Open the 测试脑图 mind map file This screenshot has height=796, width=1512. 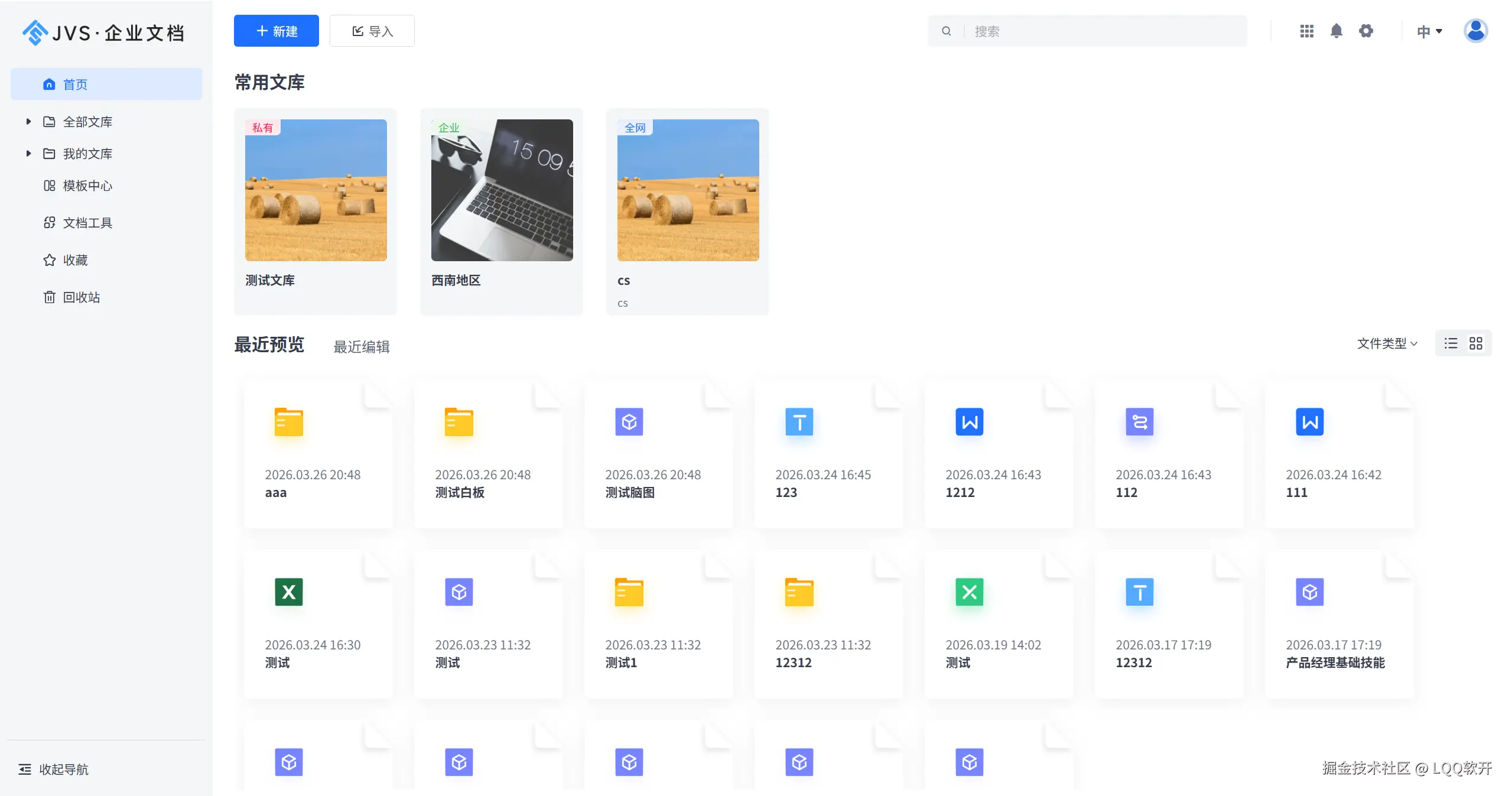tap(629, 422)
